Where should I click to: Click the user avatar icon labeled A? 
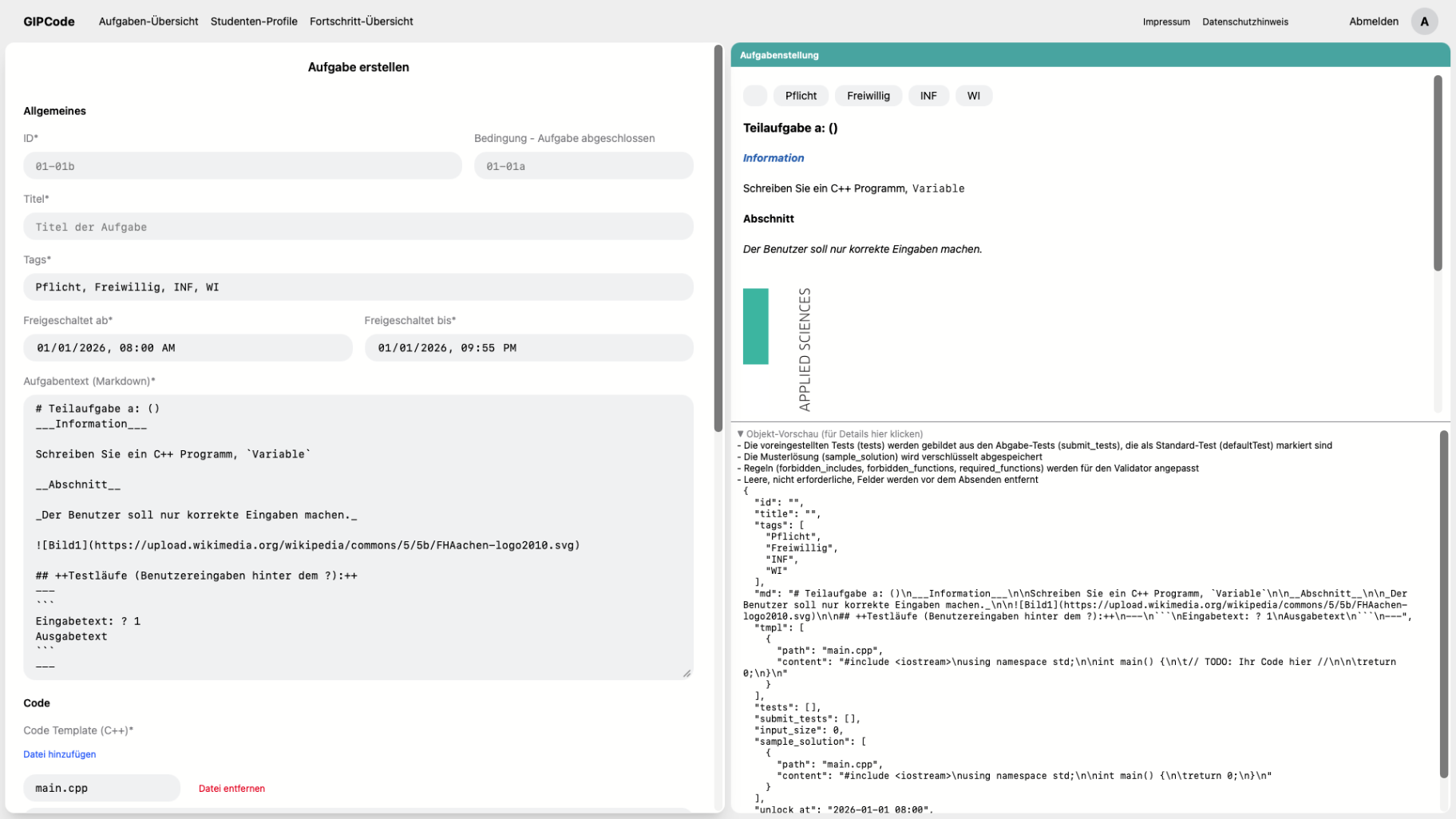pos(1424,22)
